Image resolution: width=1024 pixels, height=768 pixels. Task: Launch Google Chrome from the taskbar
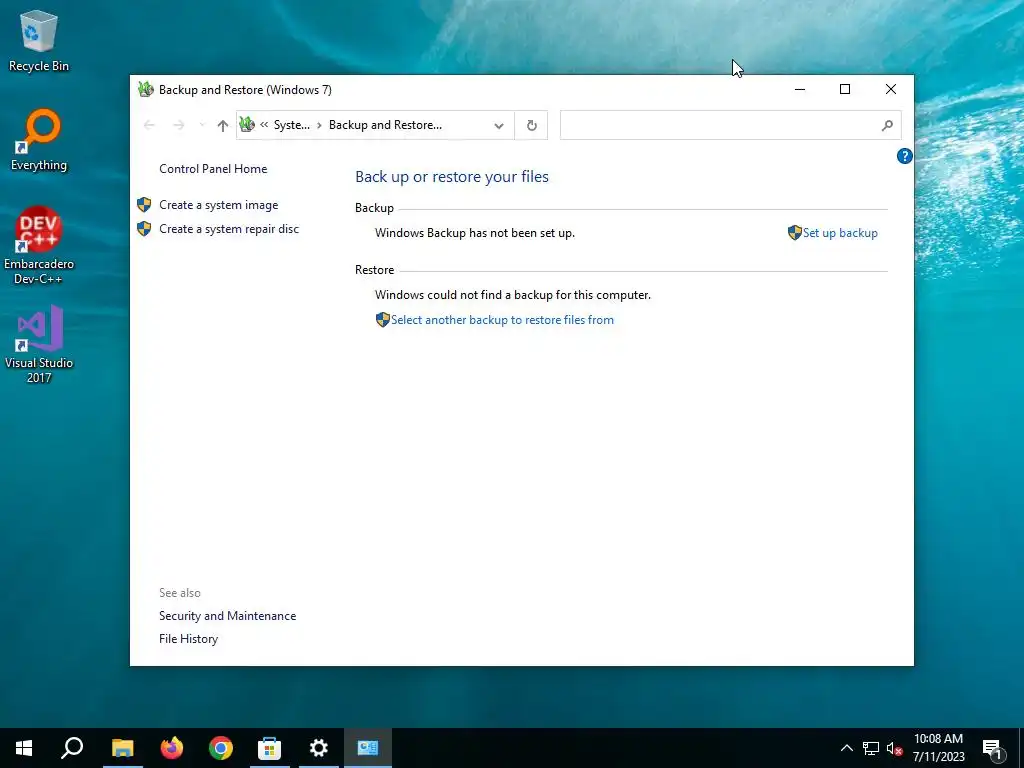click(221, 748)
